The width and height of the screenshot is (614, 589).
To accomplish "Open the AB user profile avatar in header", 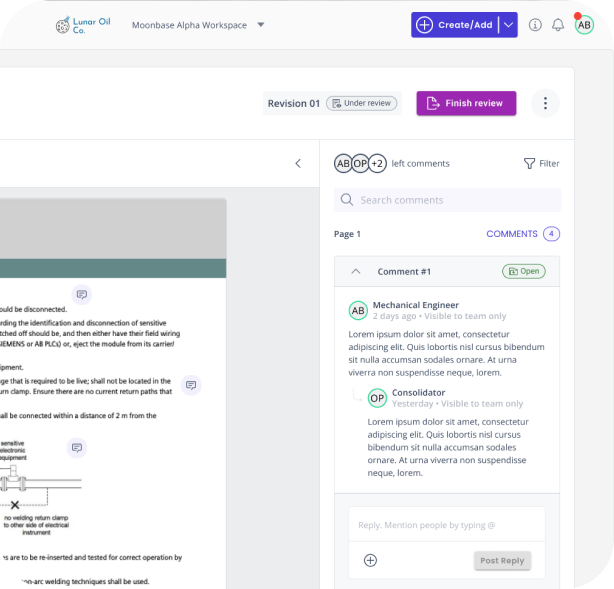I will (x=584, y=25).
